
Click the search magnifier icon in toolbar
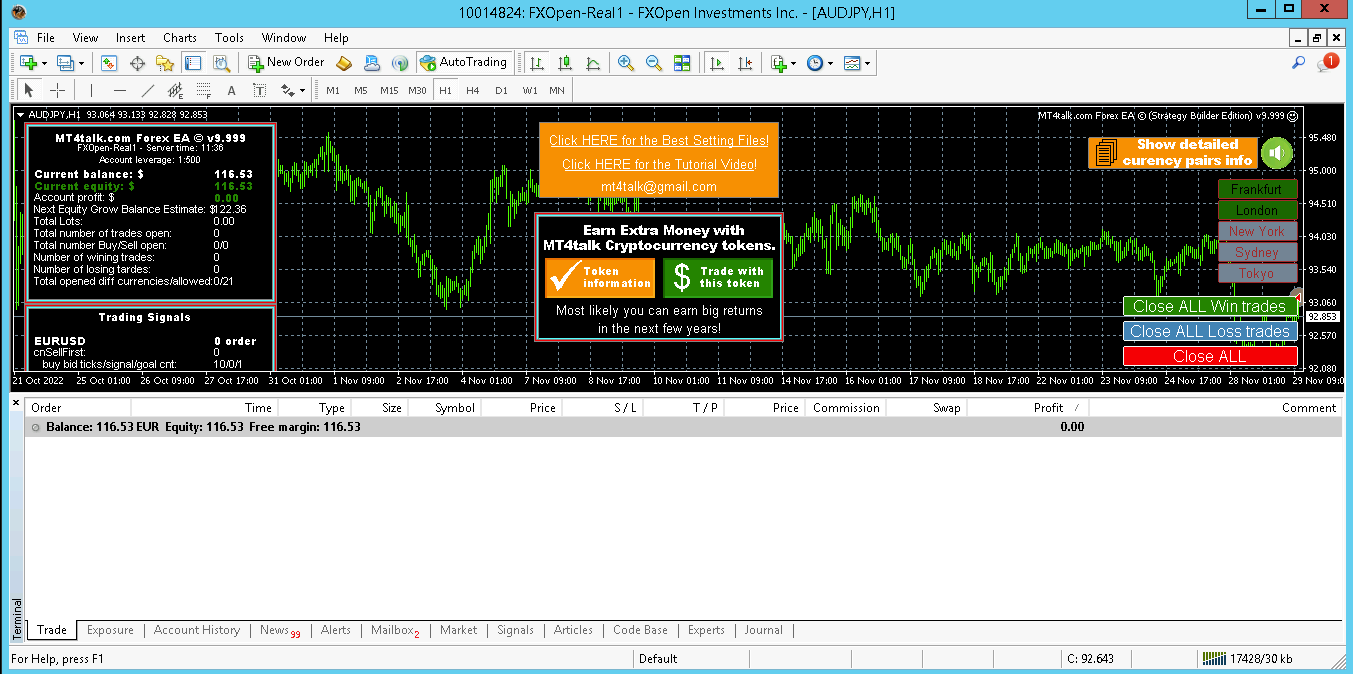pos(1299,62)
